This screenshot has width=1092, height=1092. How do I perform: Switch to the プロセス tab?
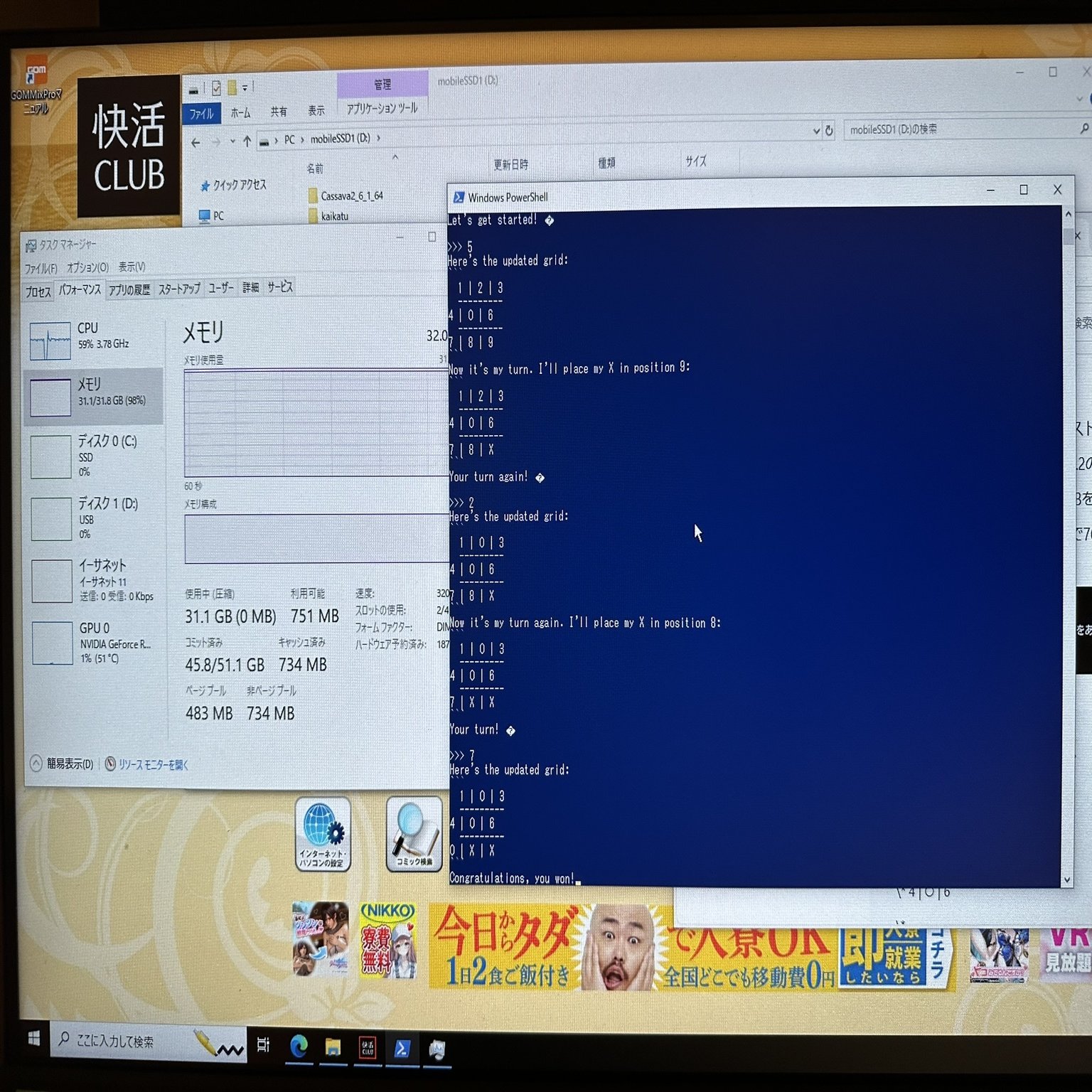(x=38, y=292)
